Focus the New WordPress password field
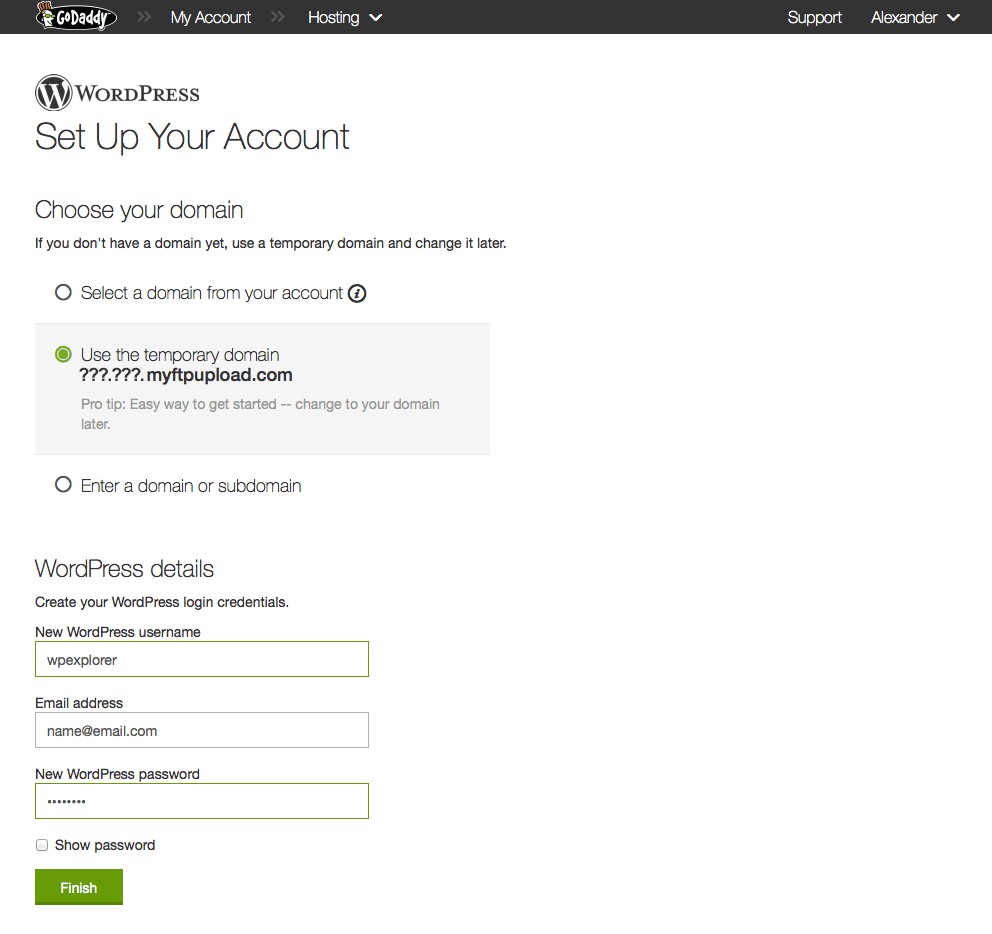This screenshot has width=992, height=934. (x=202, y=801)
